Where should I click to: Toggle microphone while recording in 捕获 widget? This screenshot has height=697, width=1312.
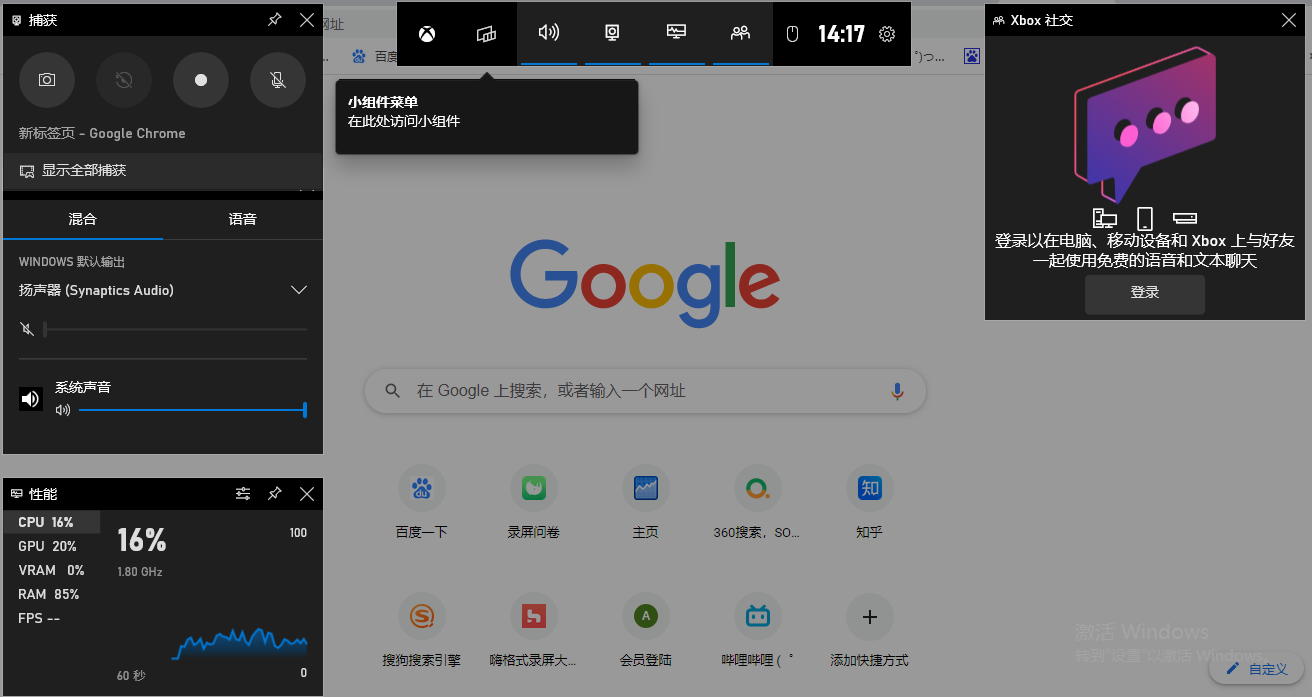pyautogui.click(x=278, y=80)
